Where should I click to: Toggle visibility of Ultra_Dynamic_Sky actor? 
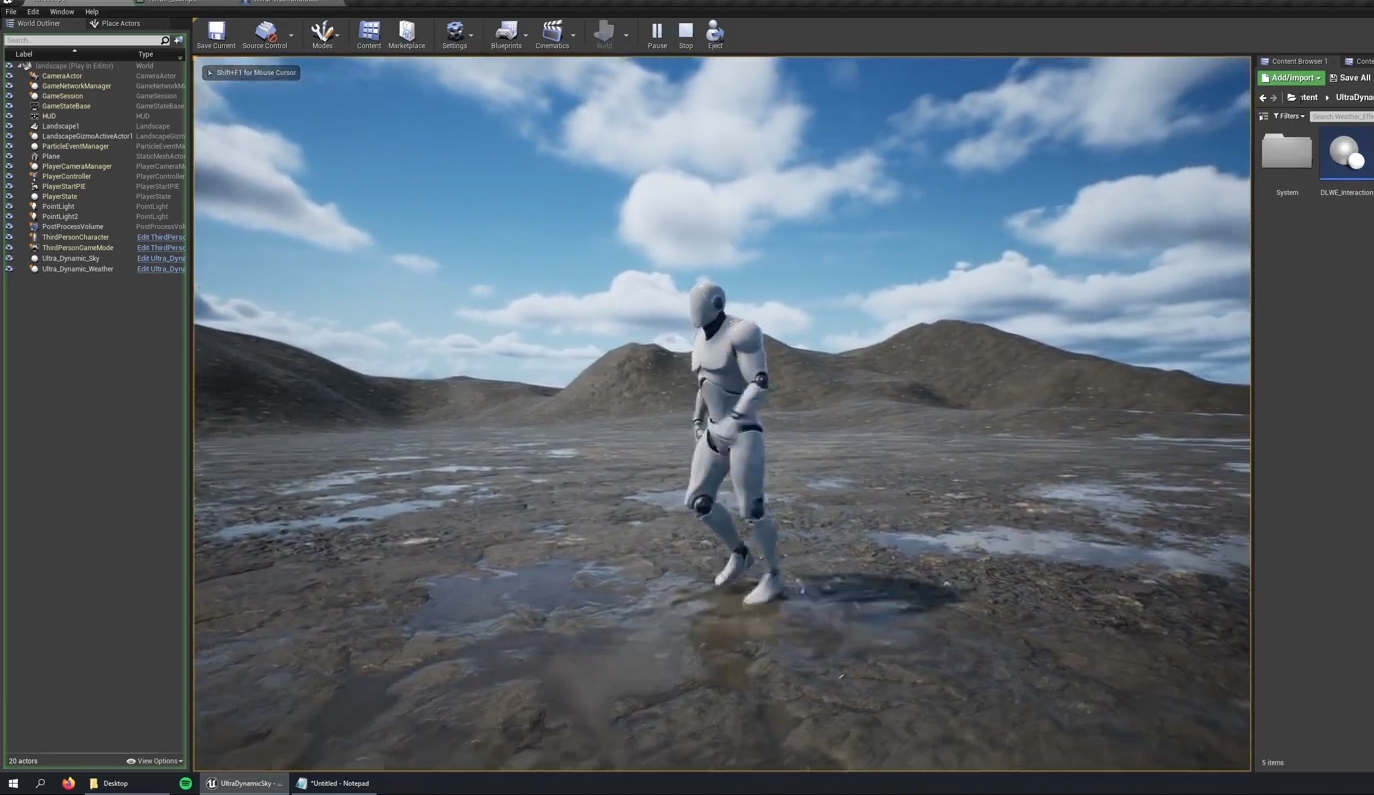click(10, 259)
